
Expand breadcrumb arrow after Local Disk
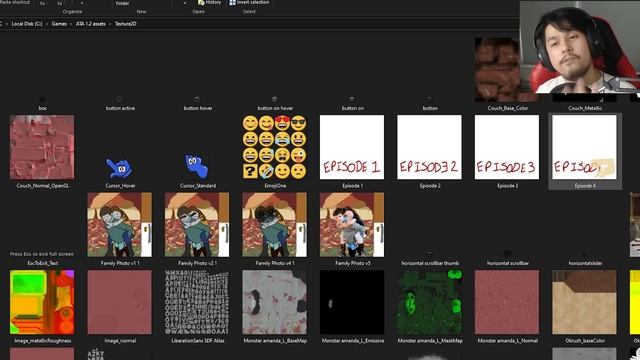(x=47, y=24)
